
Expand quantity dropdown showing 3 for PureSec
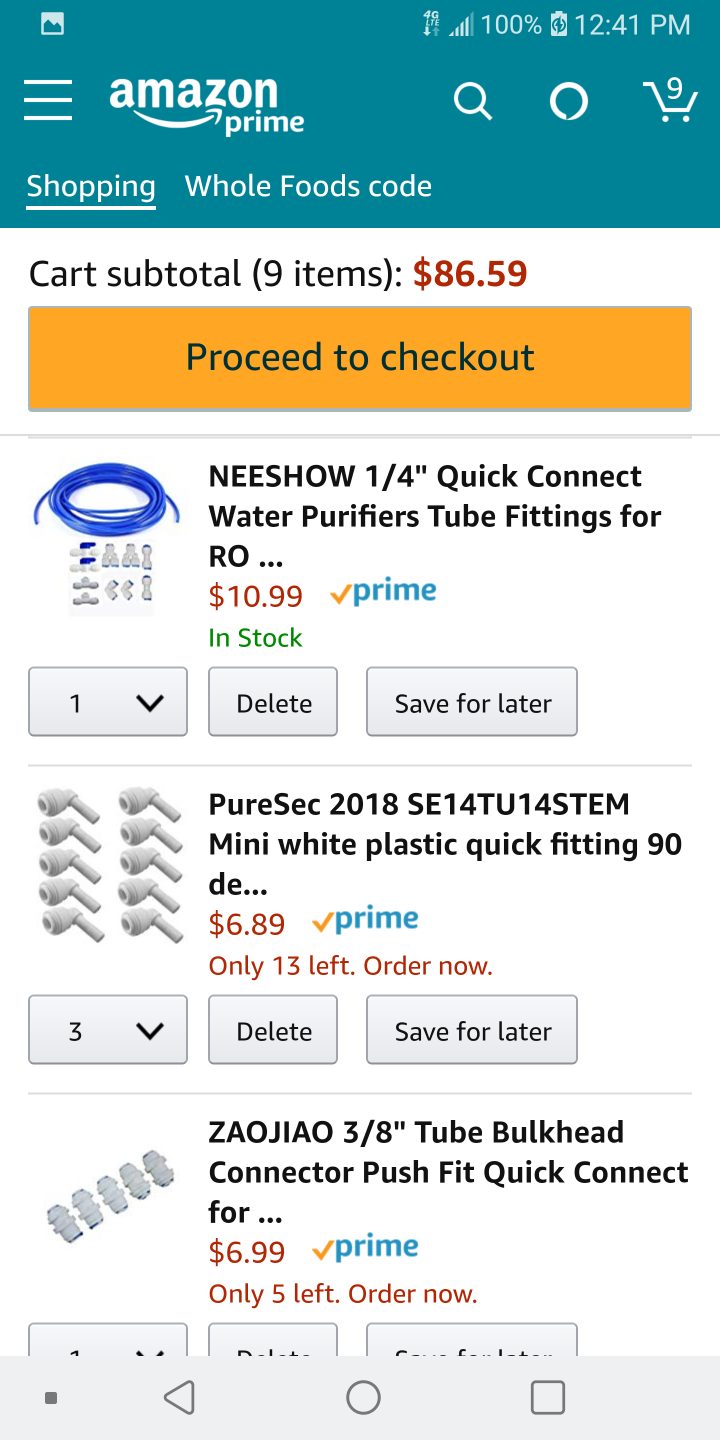click(x=108, y=1030)
